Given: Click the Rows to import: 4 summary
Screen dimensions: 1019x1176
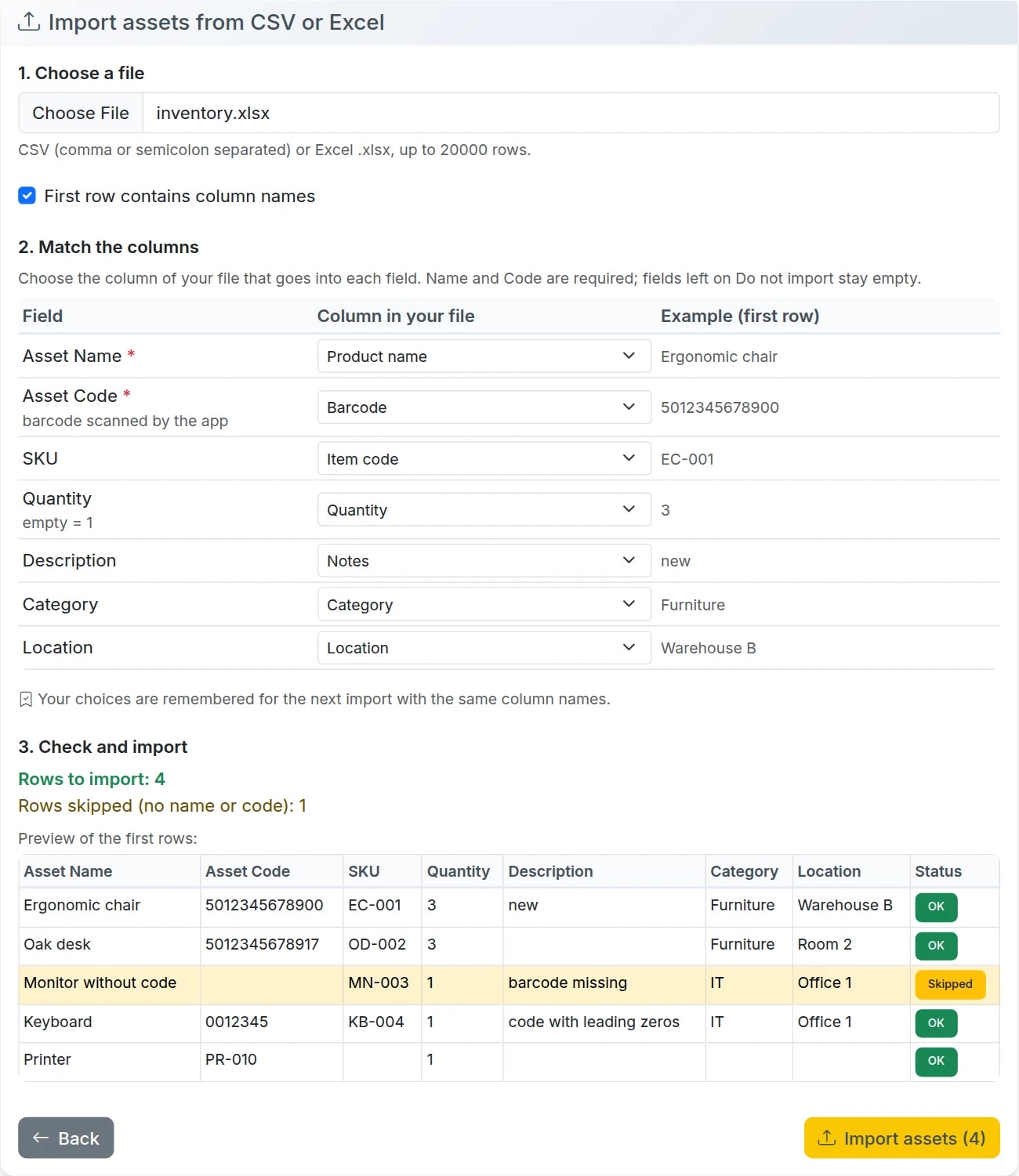Looking at the screenshot, I should [92, 779].
